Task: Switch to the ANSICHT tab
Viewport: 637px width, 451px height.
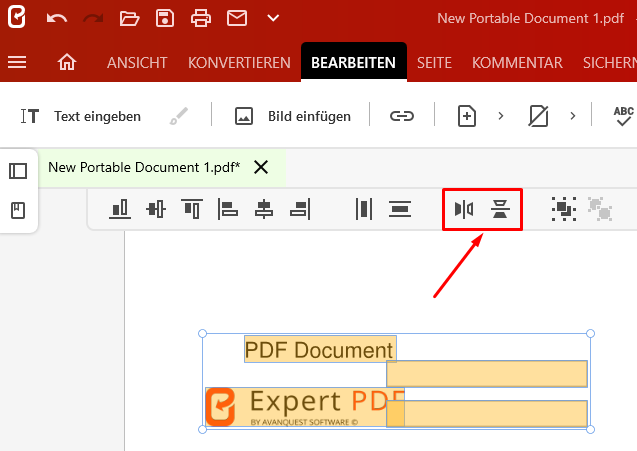Action: pyautogui.click(x=137, y=63)
